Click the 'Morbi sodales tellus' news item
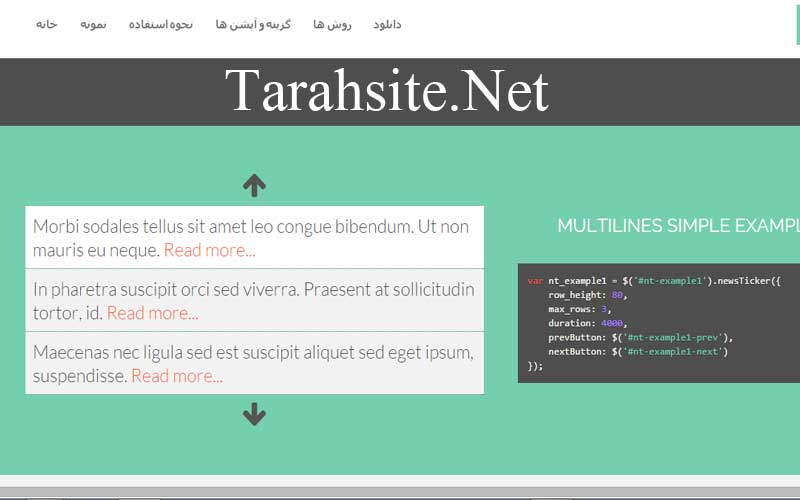800x500 pixels. point(255,237)
